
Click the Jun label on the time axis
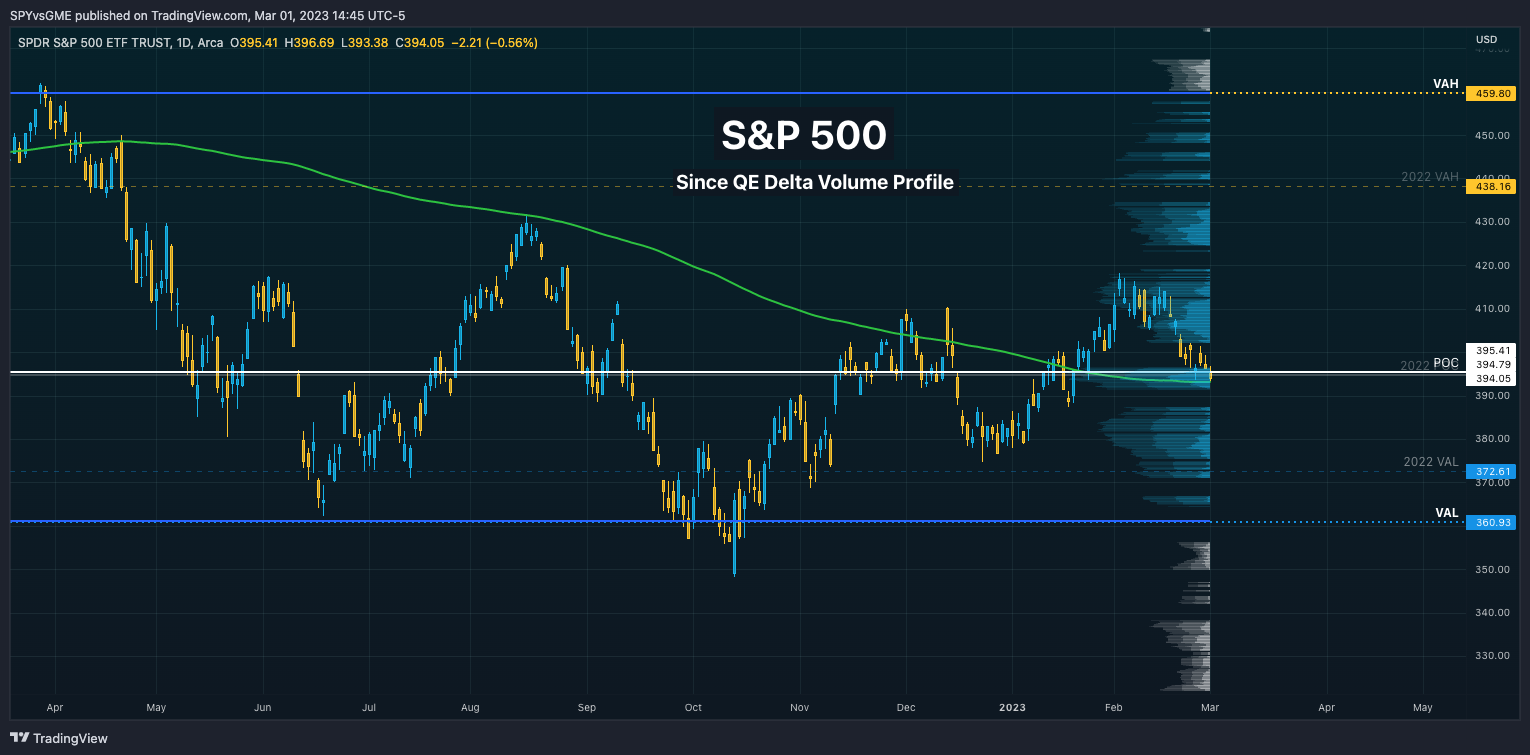pos(262,708)
